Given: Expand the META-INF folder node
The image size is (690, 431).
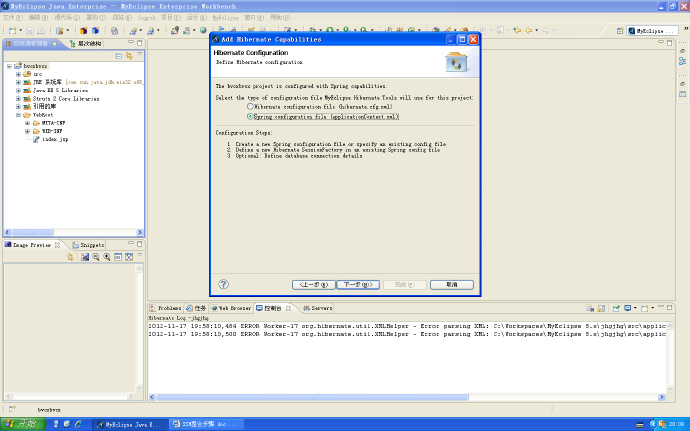Looking at the screenshot, I should pyautogui.click(x=27, y=123).
